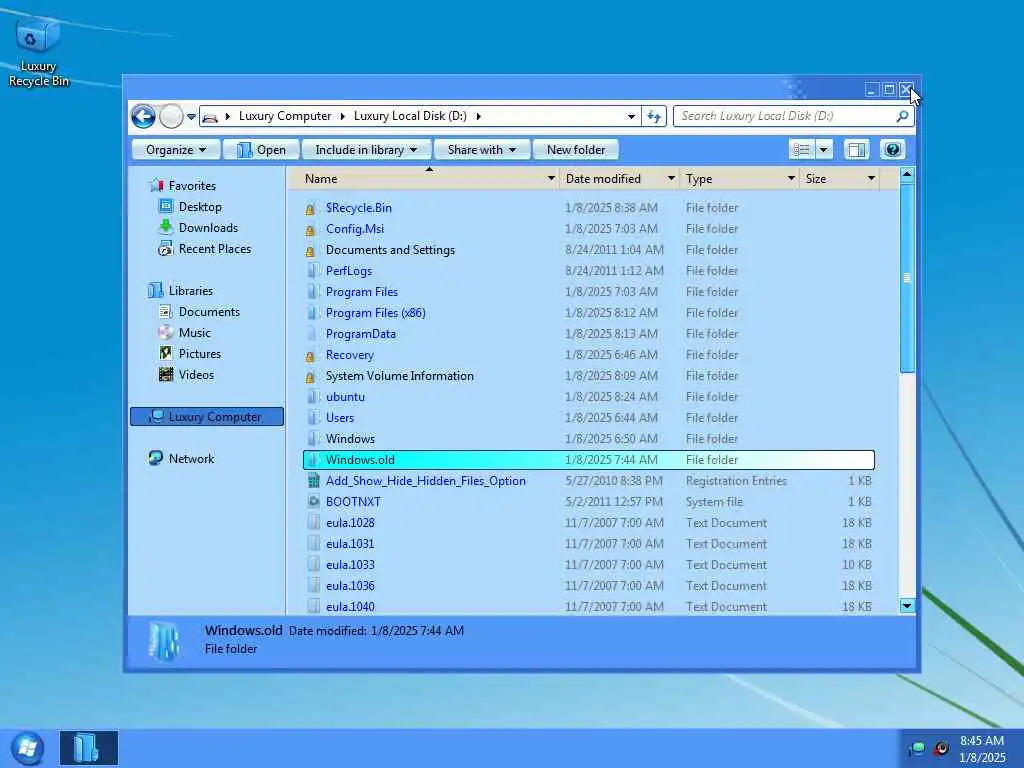
Task: Select the BOOTNXT system file icon
Action: point(313,502)
